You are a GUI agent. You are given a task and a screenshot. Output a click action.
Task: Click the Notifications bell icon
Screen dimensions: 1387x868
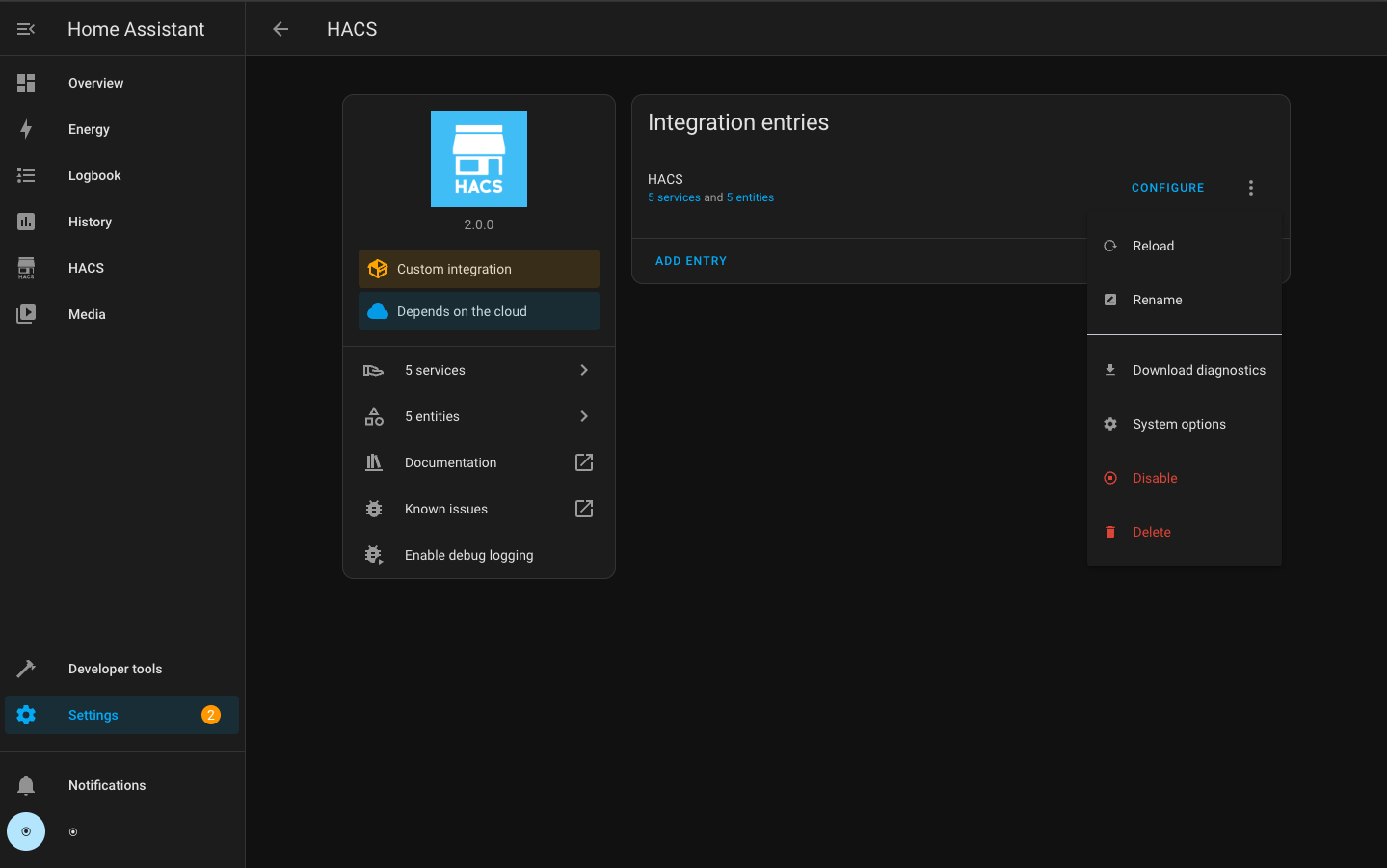pos(26,785)
